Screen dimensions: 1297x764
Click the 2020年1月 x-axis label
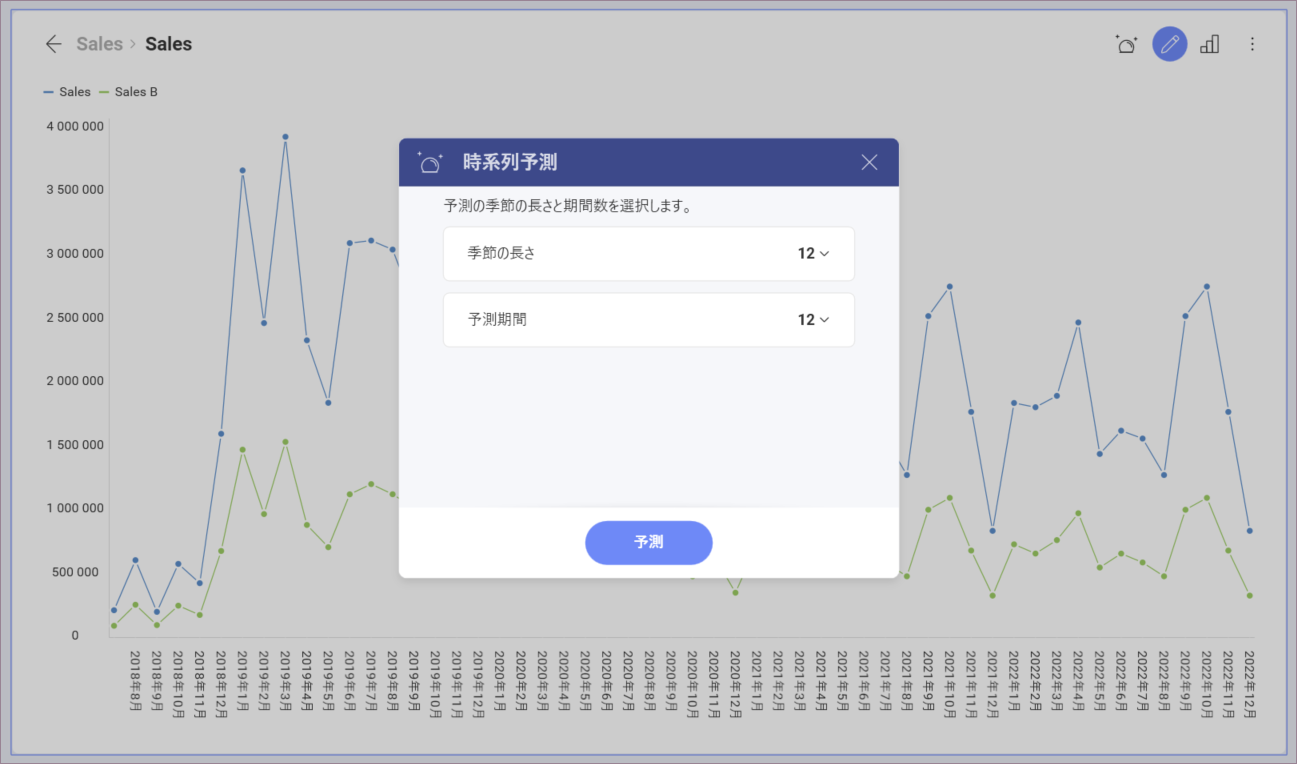point(499,680)
